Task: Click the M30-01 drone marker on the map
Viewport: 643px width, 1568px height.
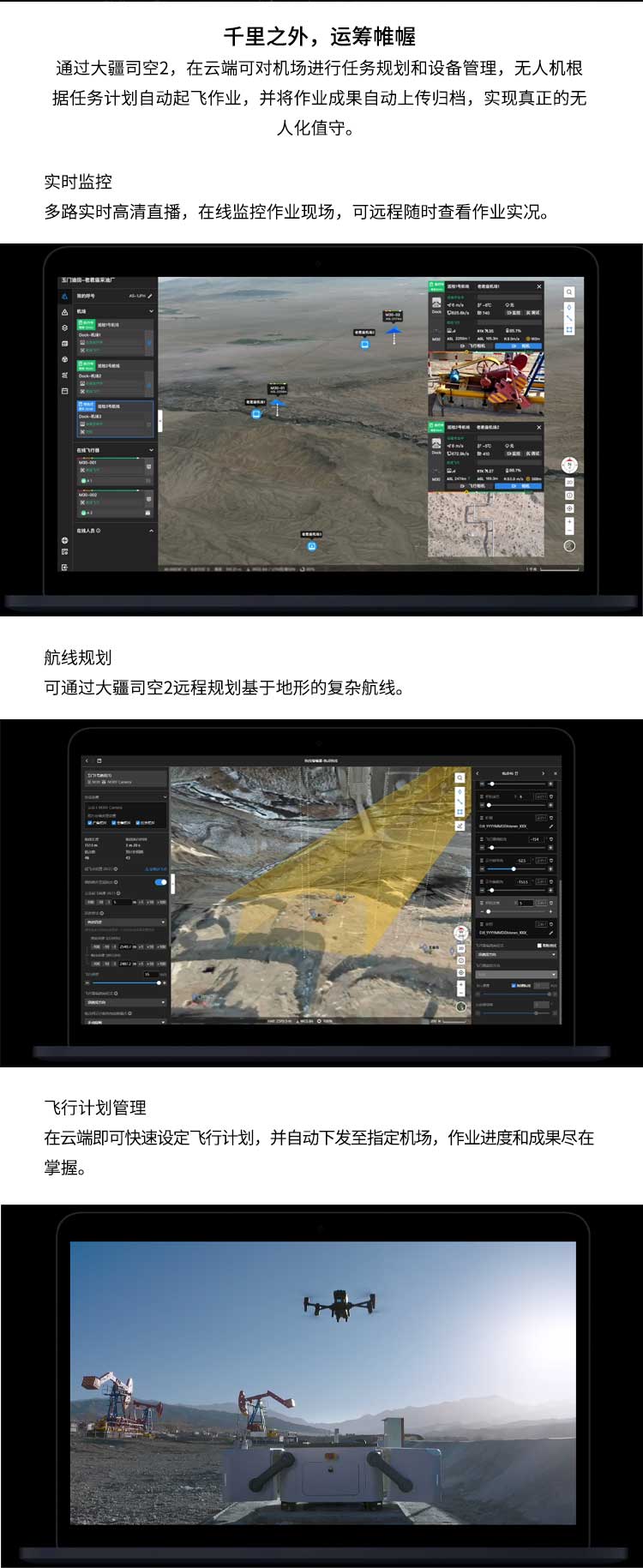Action: coord(277,401)
